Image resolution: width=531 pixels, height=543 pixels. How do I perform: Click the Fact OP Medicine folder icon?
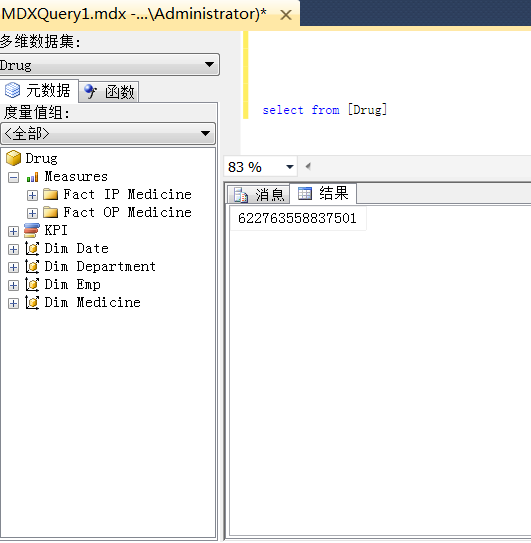[51, 212]
